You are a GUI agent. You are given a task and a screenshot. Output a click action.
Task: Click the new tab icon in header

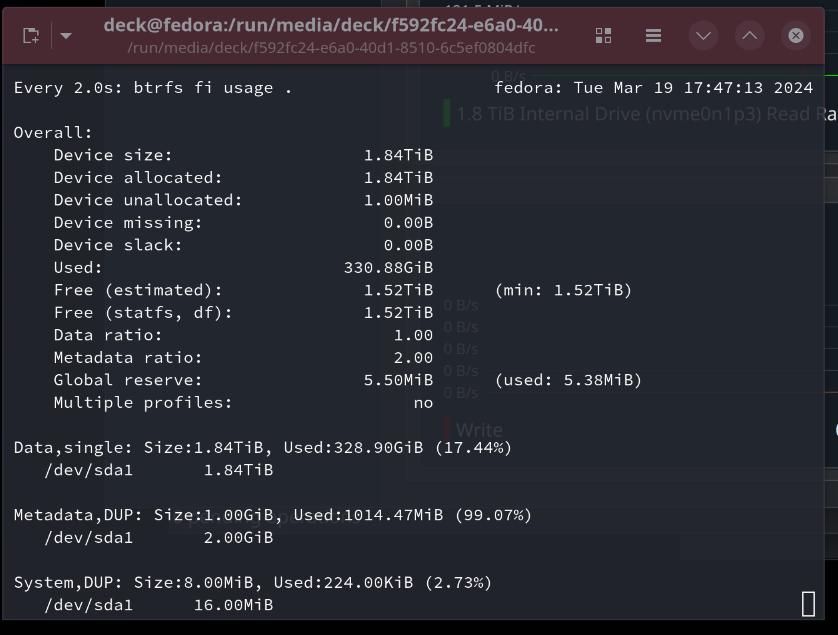(31, 36)
